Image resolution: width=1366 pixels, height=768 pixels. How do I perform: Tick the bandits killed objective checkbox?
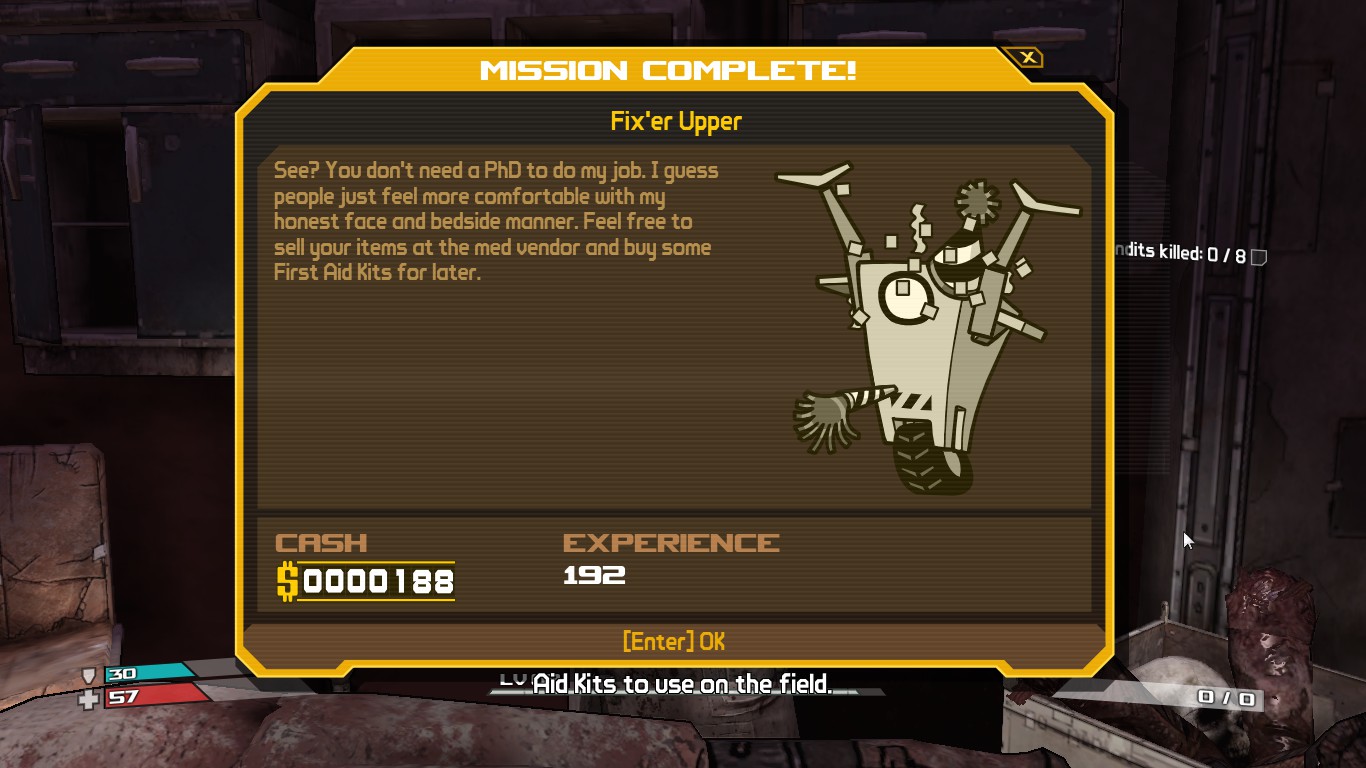[1259, 257]
